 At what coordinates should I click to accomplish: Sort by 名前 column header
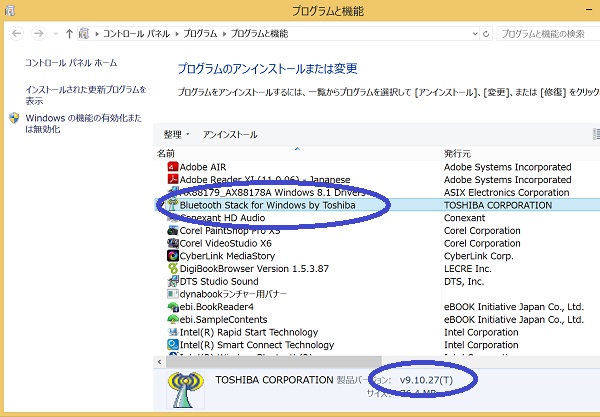(166, 153)
